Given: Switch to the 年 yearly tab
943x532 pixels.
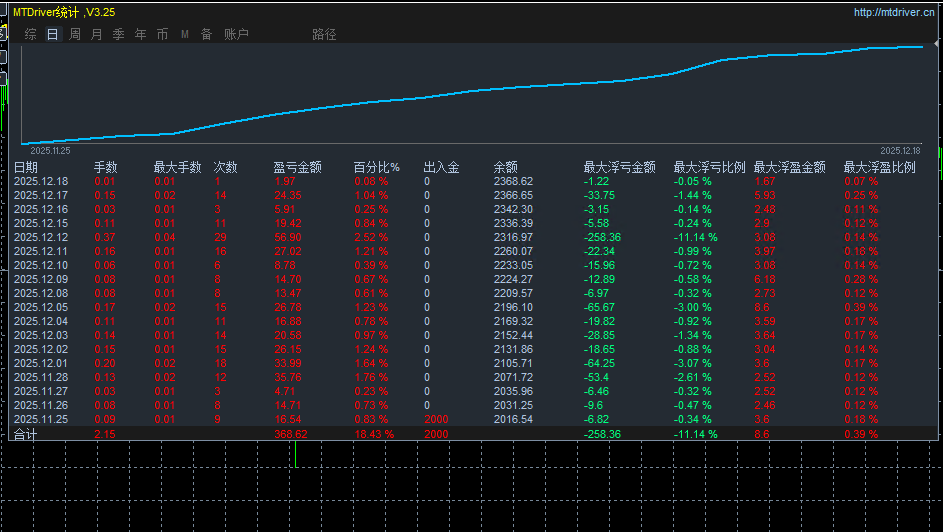Looking at the screenshot, I should [140, 34].
